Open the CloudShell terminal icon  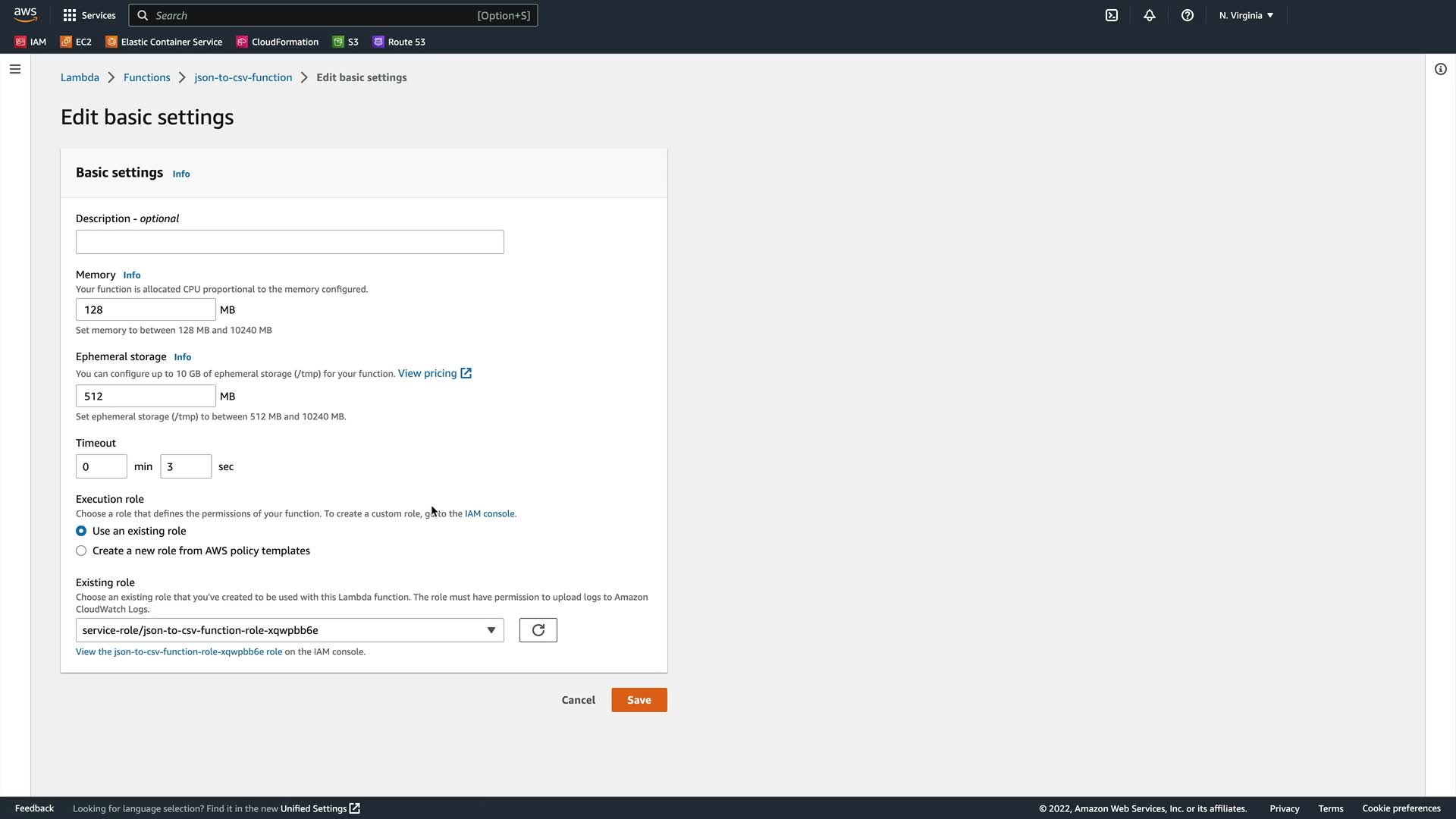click(x=1112, y=15)
